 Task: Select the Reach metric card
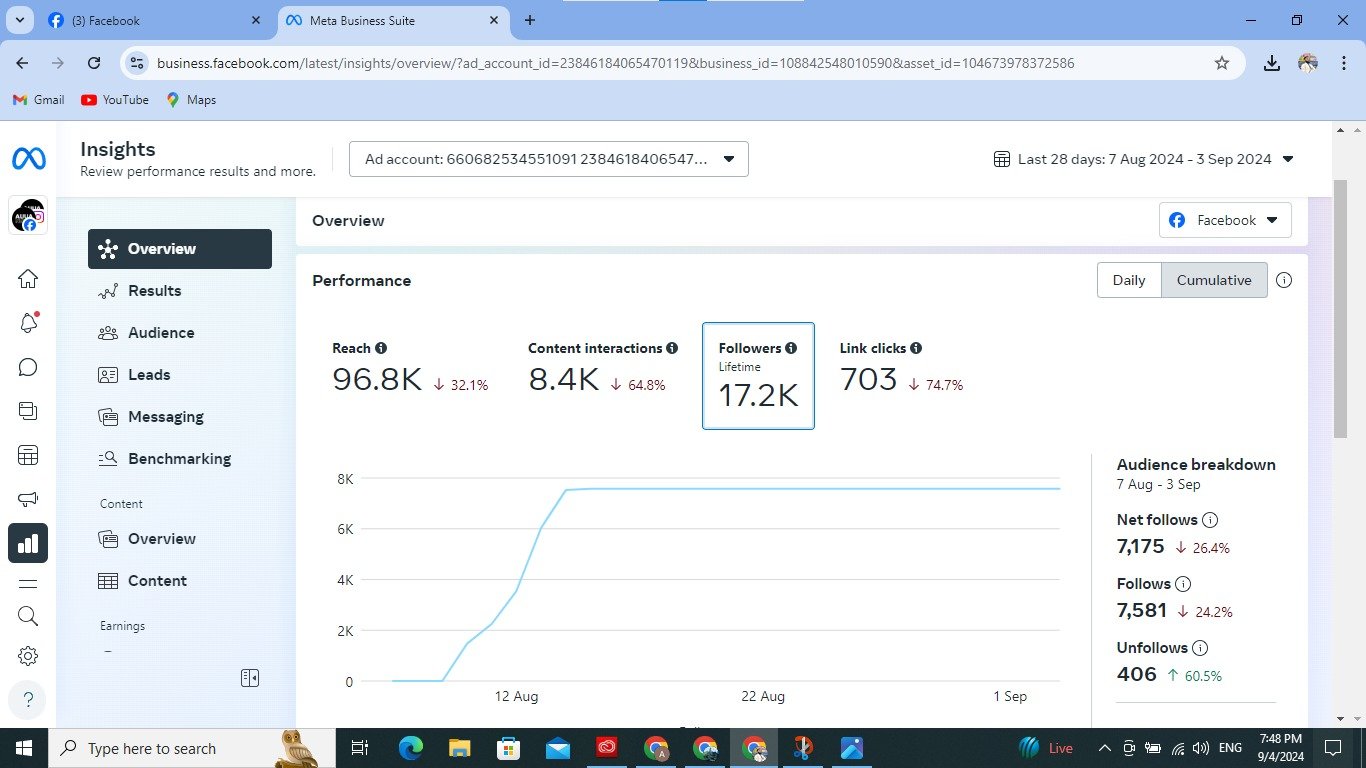coord(410,368)
